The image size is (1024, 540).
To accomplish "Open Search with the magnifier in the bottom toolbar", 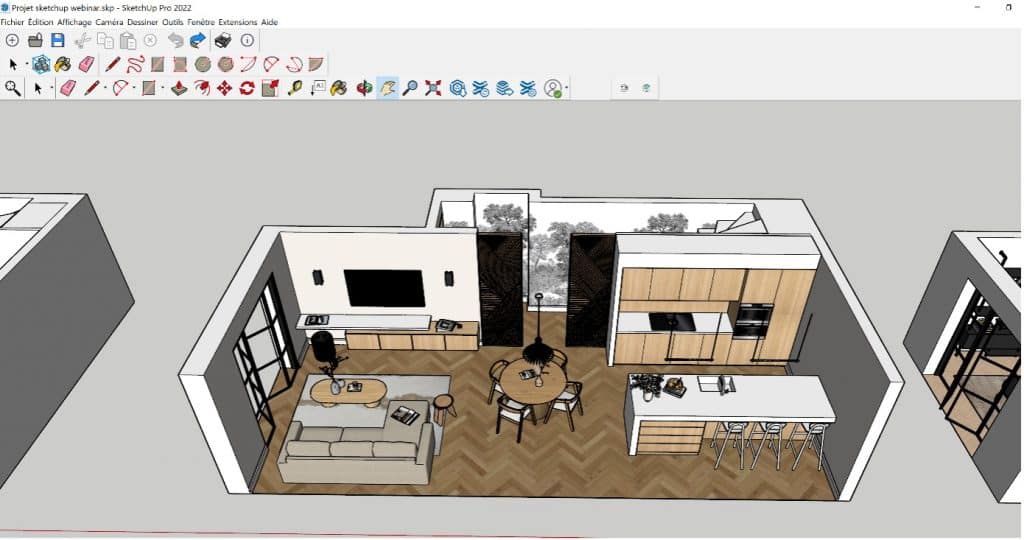I will pos(12,87).
